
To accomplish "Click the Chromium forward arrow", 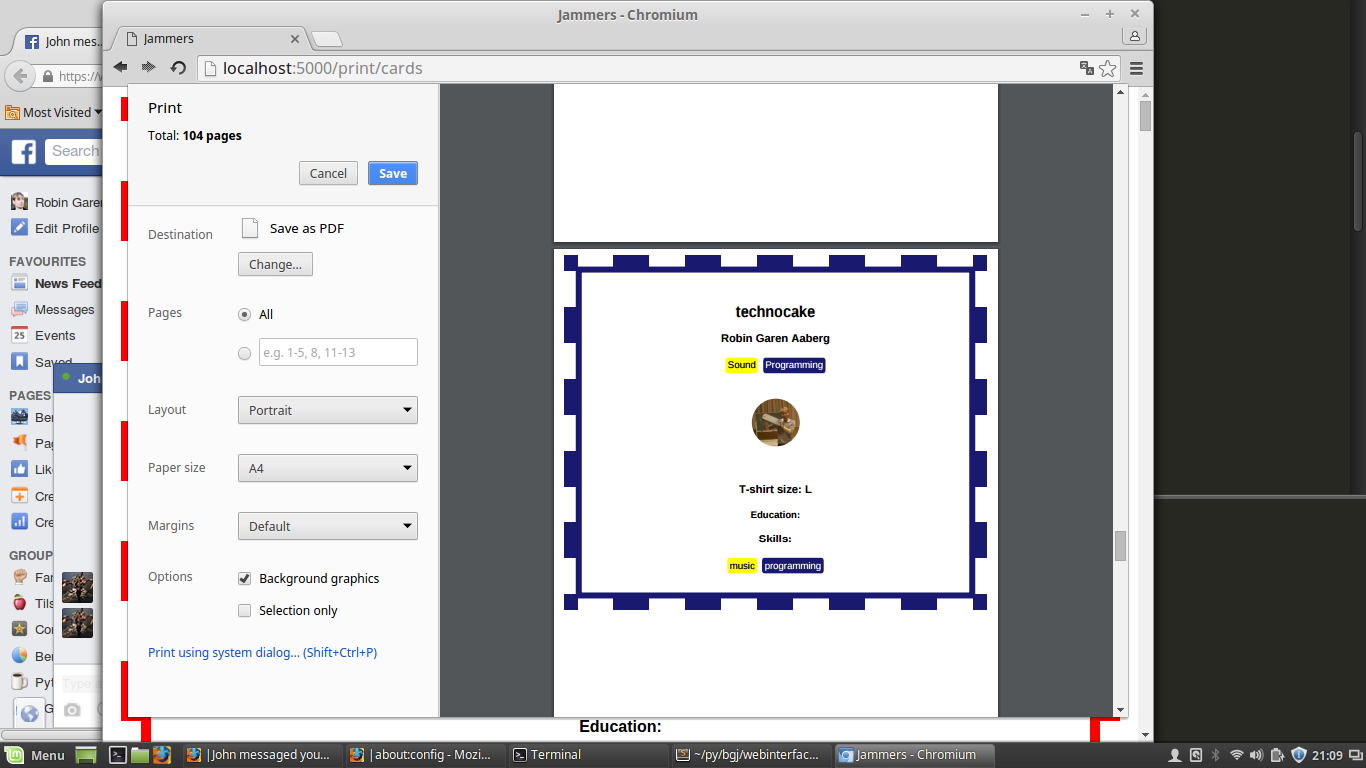I will pyautogui.click(x=149, y=67).
